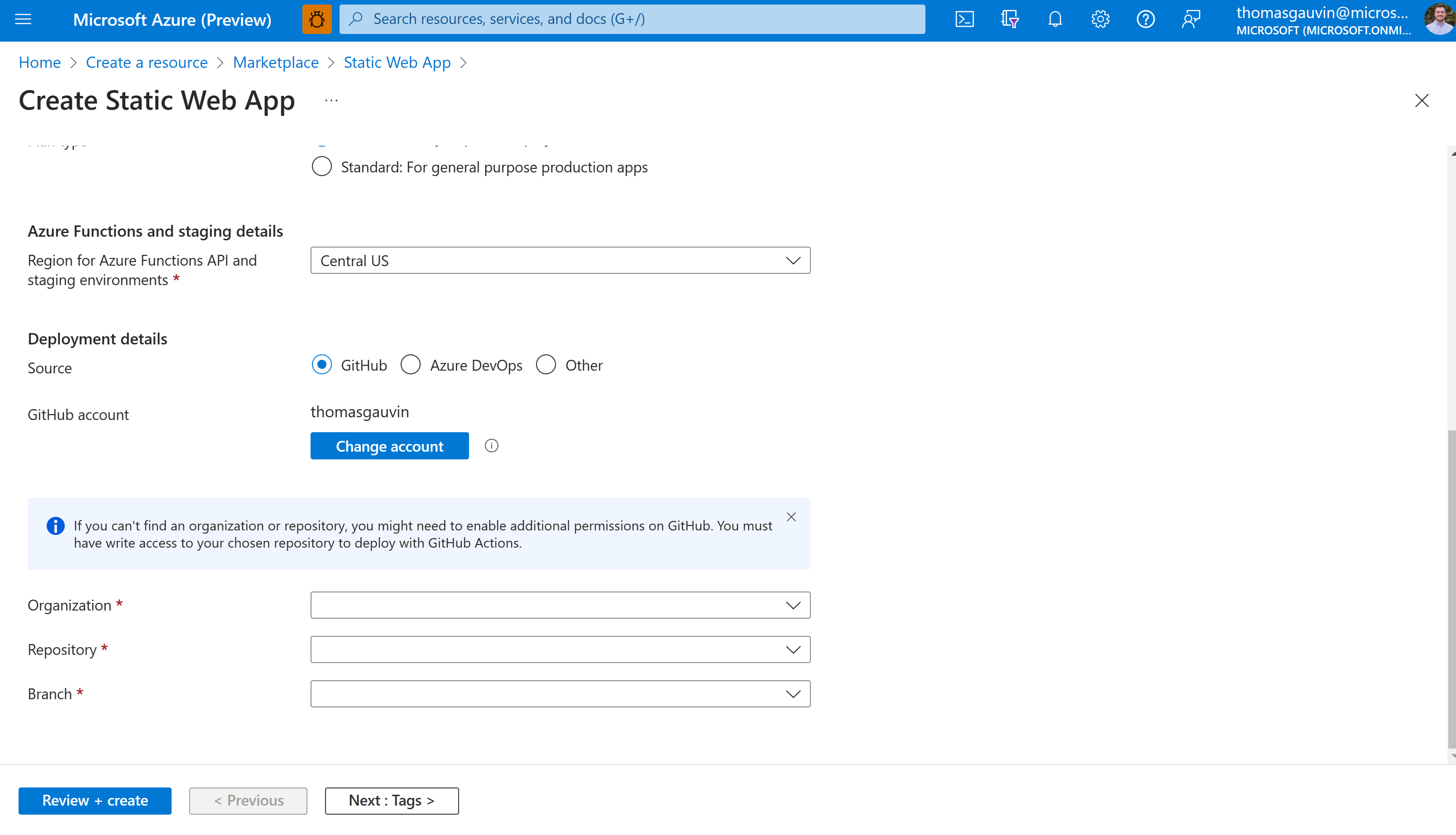1456x835 pixels.
Task: Open the directories and subscriptions filter
Action: [1010, 19]
